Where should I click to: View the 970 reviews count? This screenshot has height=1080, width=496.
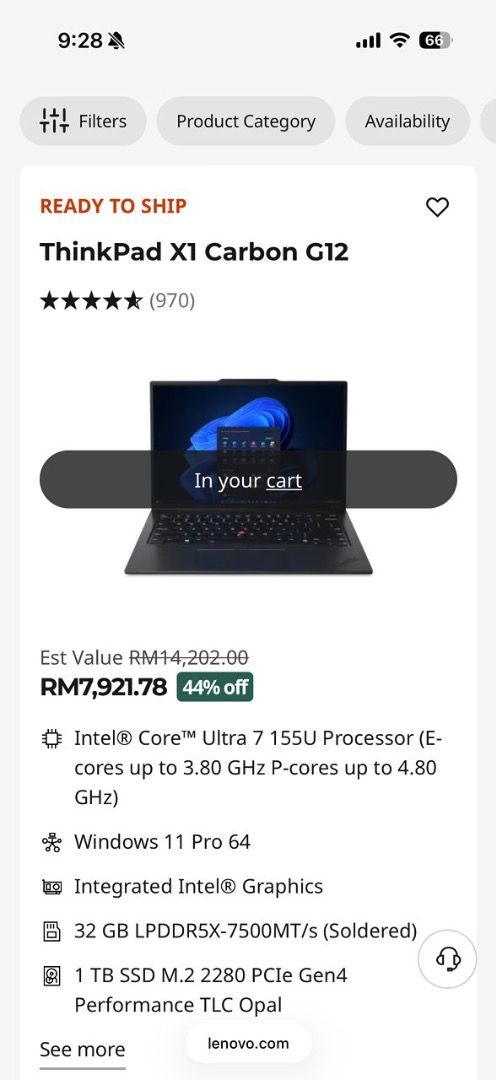coord(172,301)
